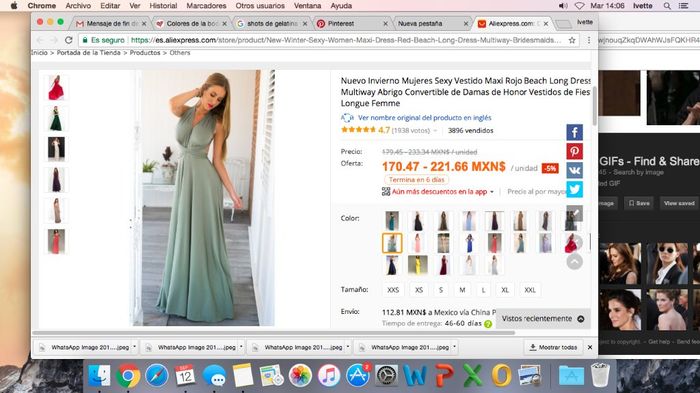
Task: Open Historial menu
Action: [163, 6]
